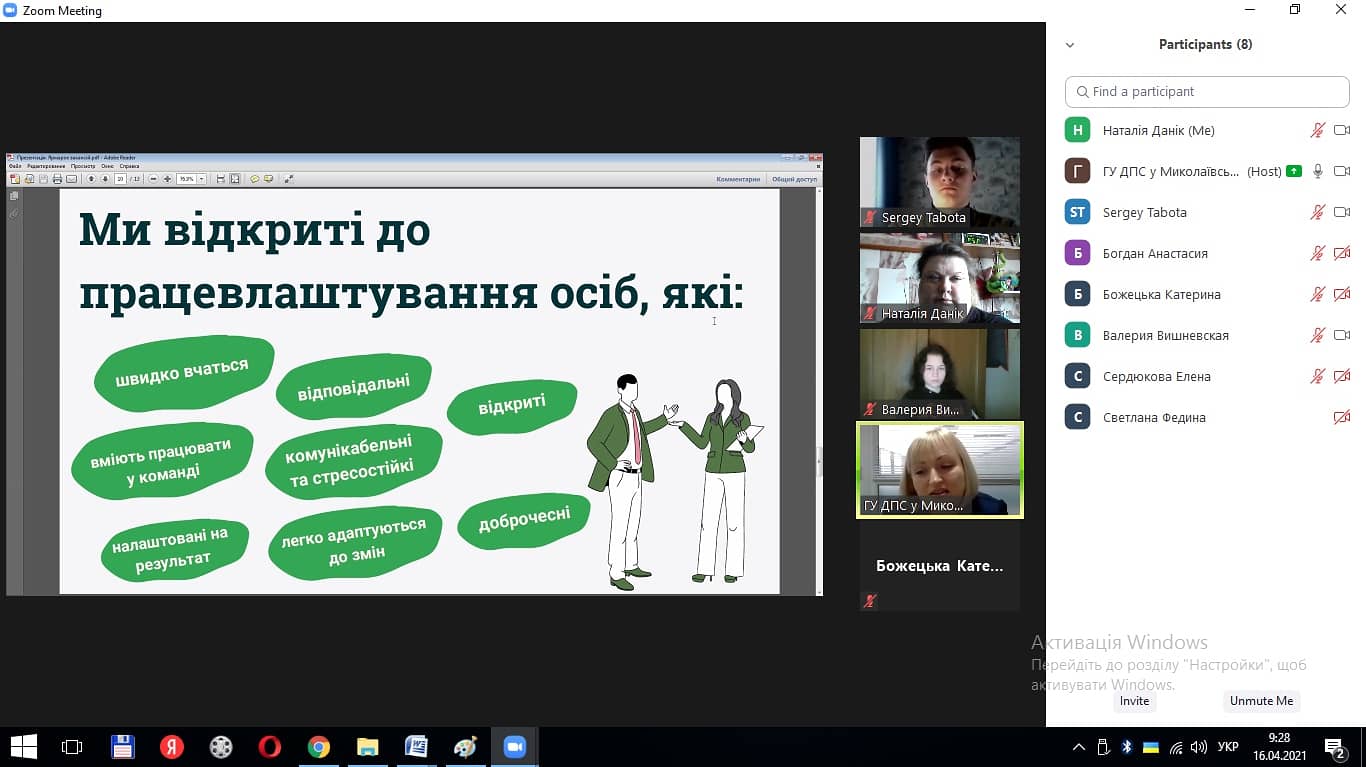The image size is (1366, 767).
Task: Click the green share-screen badge beside Host
Action: 1294,171
